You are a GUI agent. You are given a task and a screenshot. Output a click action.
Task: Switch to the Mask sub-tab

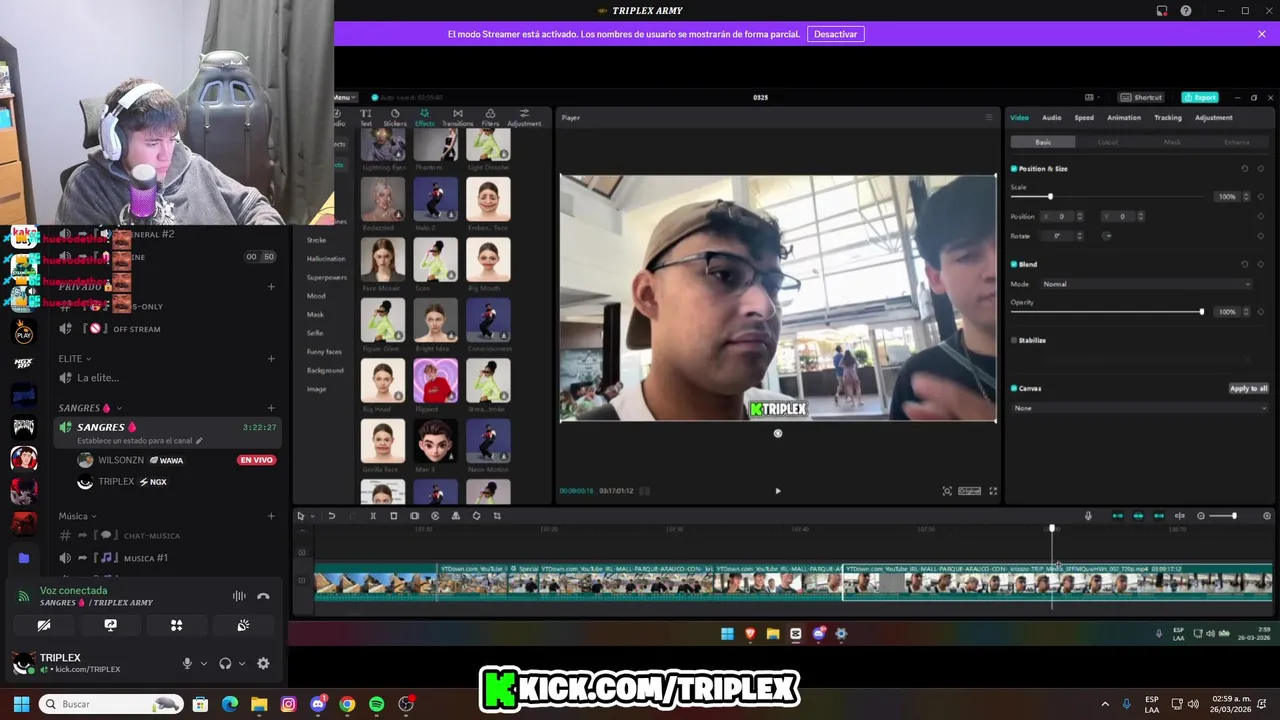[1172, 142]
